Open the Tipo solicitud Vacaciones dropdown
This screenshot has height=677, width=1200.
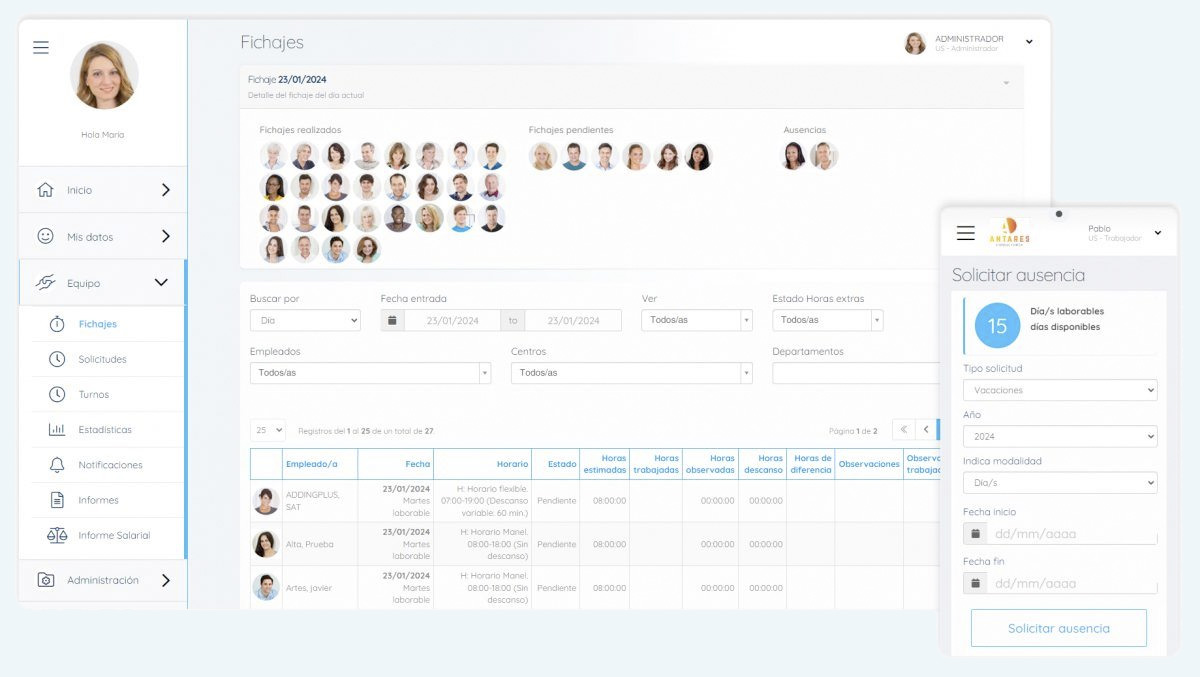tap(1060, 390)
